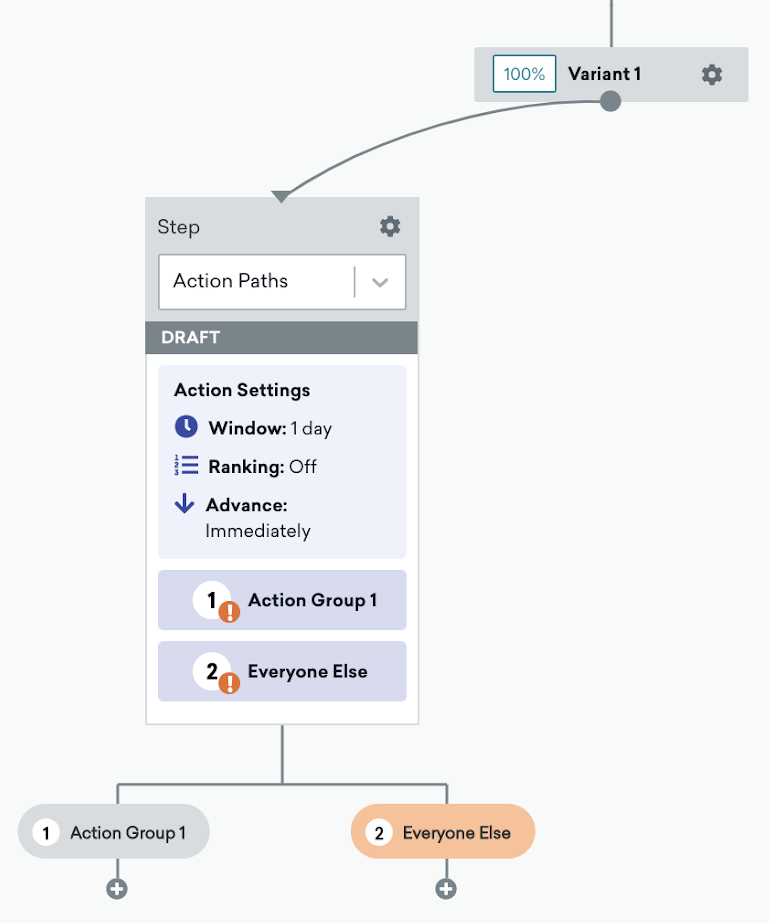Open the Step settings gear

tap(390, 226)
